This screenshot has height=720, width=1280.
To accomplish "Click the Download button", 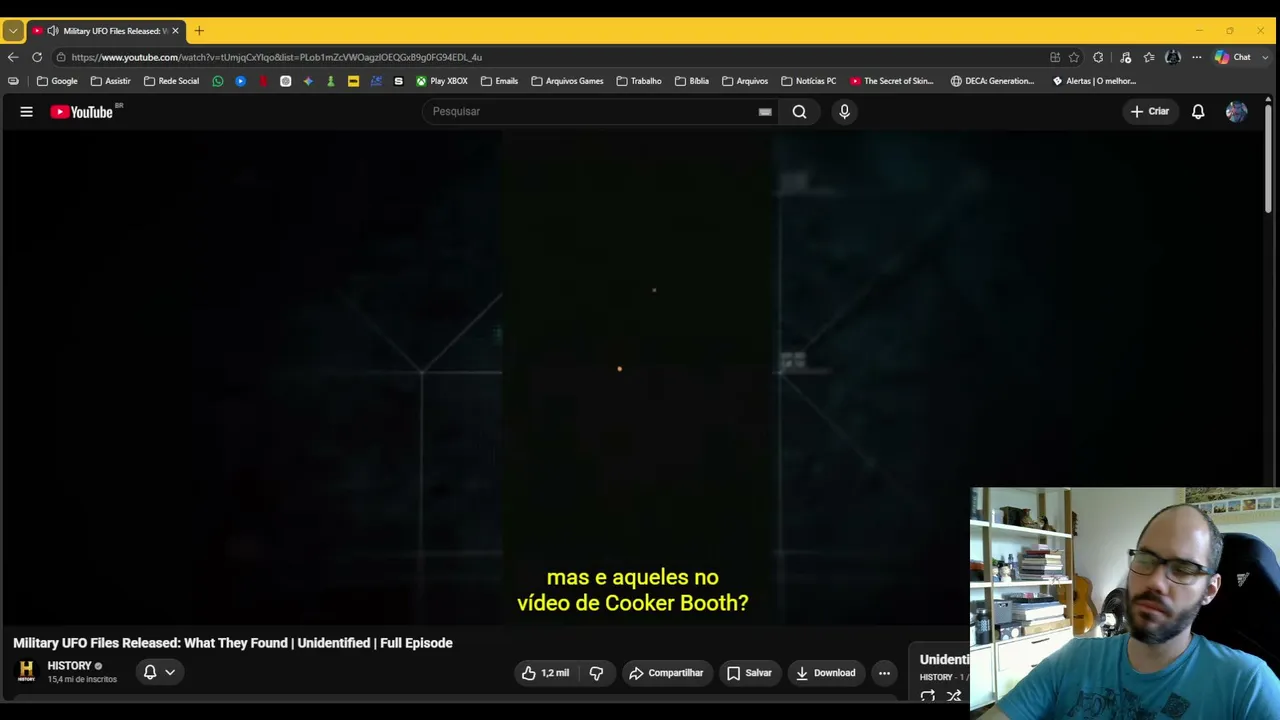I will 825,673.
